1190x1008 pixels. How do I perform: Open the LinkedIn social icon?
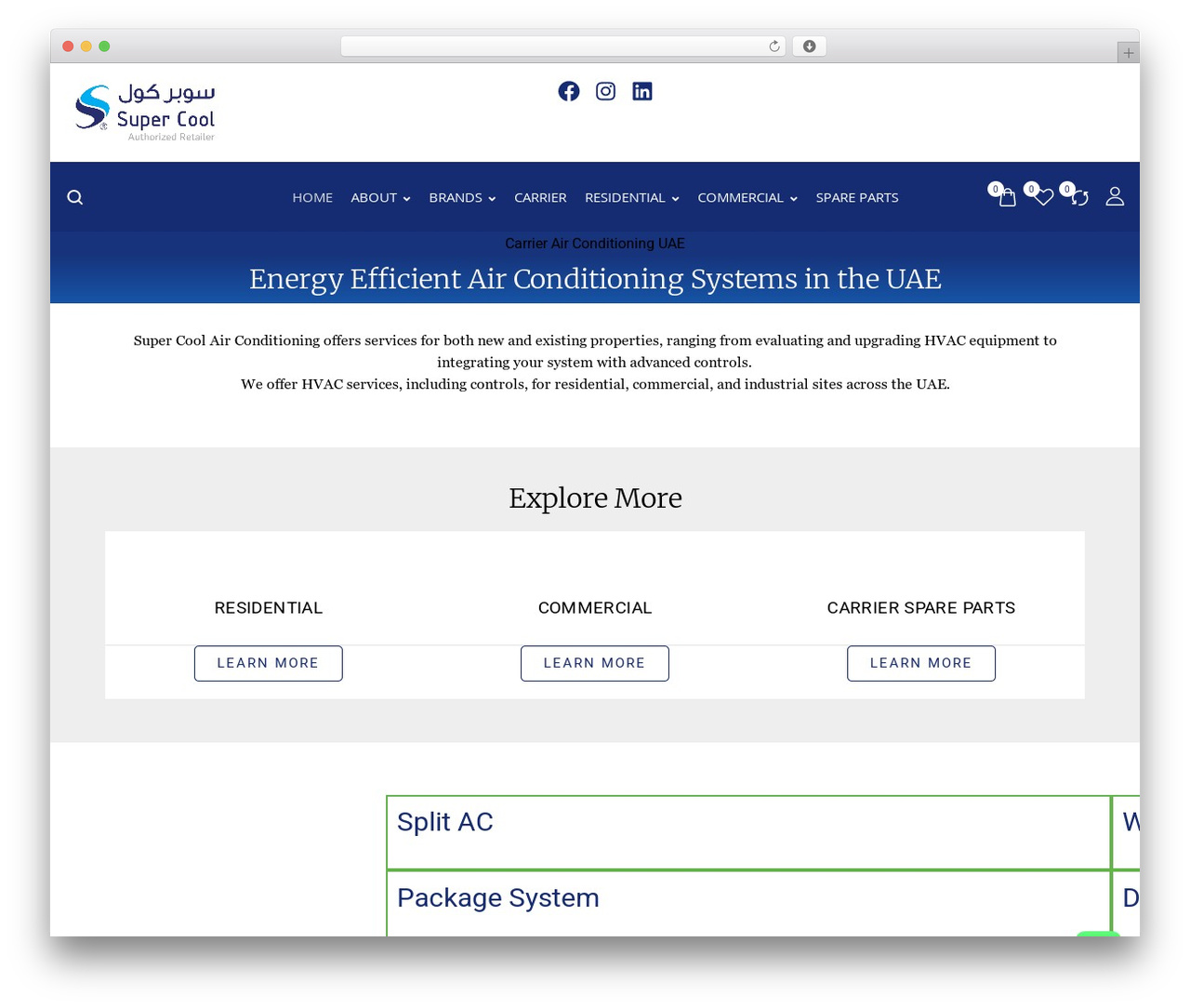point(642,91)
